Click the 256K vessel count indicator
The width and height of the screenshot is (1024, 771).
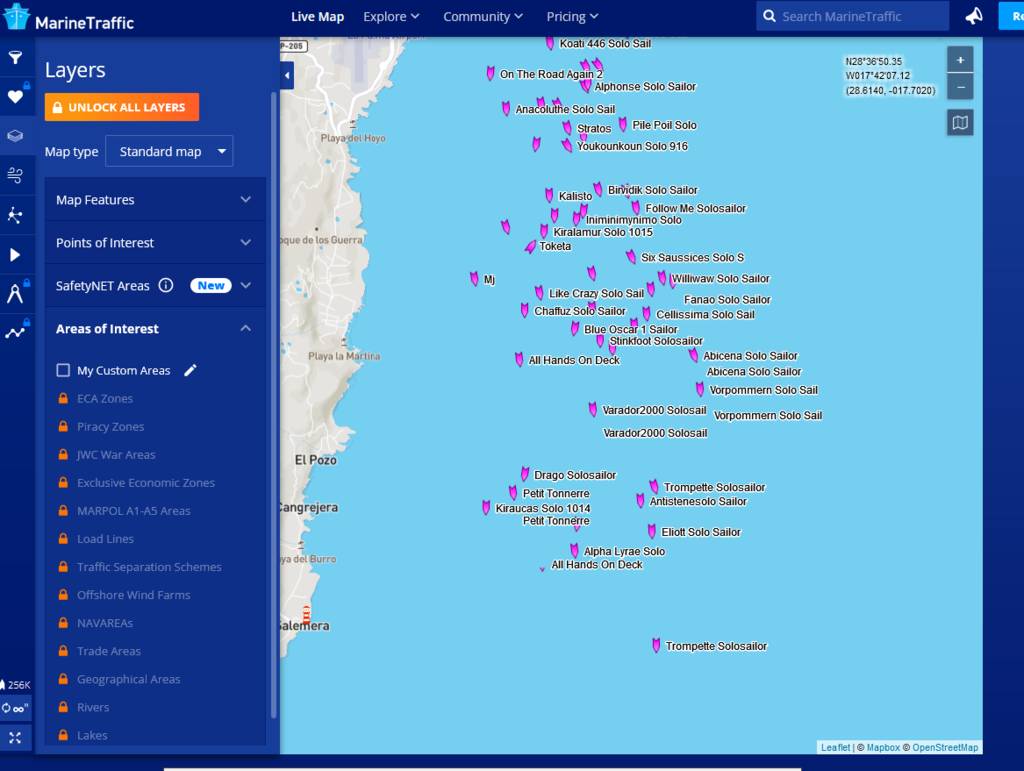(x=16, y=685)
